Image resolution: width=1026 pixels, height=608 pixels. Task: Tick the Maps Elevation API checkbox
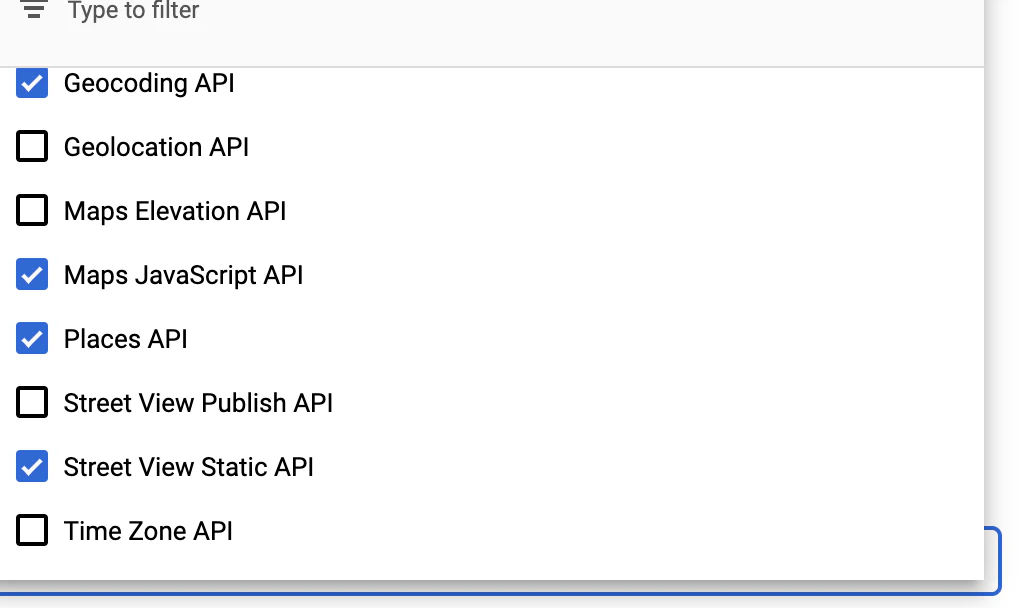(x=32, y=210)
